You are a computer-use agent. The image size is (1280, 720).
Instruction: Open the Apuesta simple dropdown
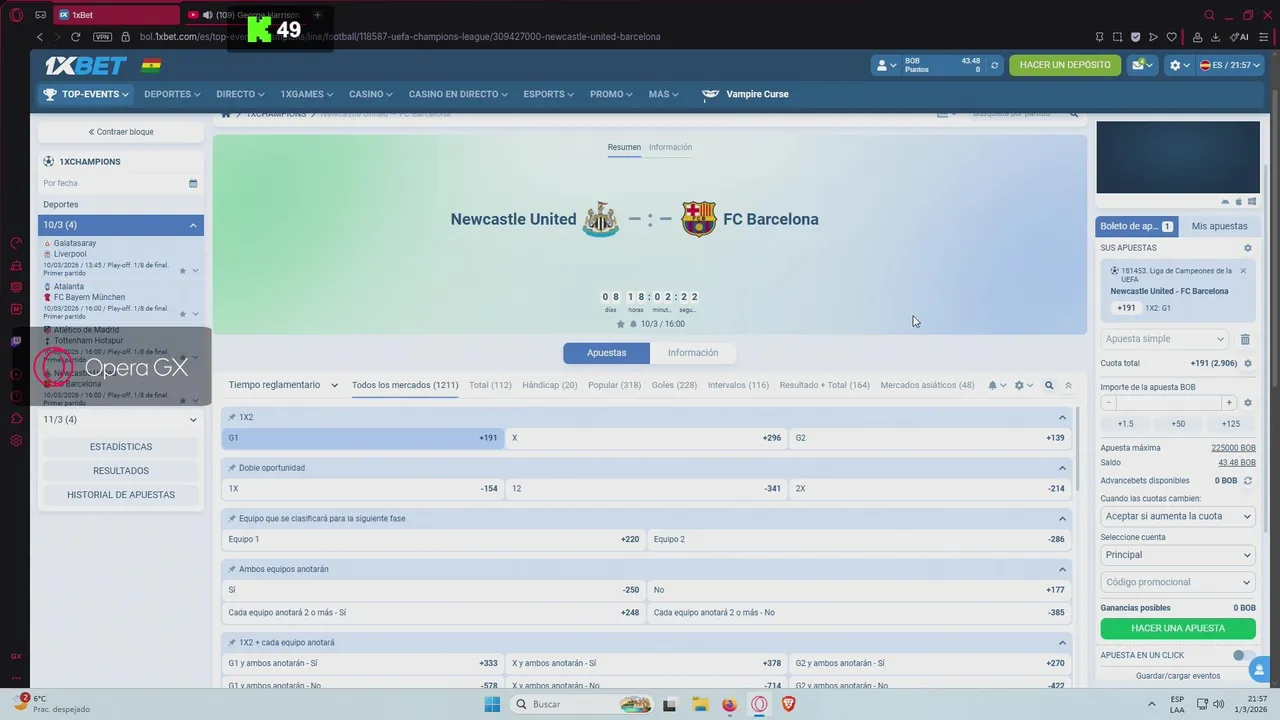1166,340
